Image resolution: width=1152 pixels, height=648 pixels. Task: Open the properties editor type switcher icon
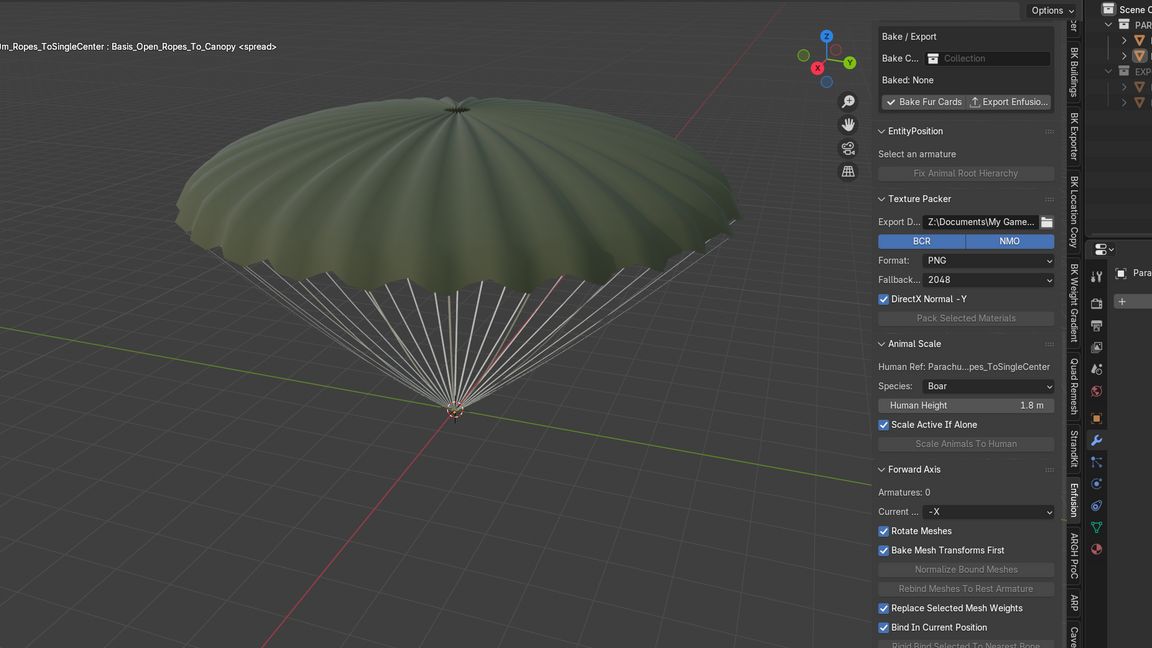[1104, 250]
